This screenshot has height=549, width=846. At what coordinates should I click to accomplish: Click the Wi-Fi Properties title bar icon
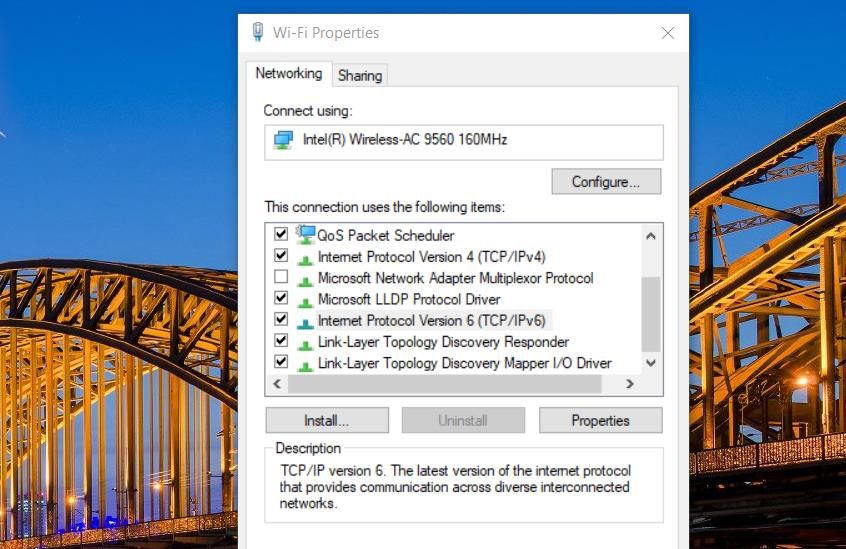click(258, 32)
